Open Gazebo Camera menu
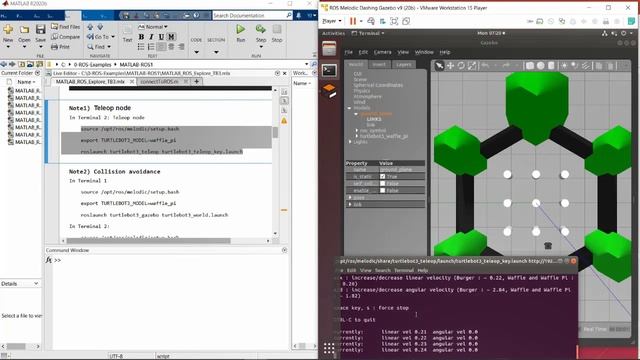This screenshot has width=640, height=360. pos(382,52)
